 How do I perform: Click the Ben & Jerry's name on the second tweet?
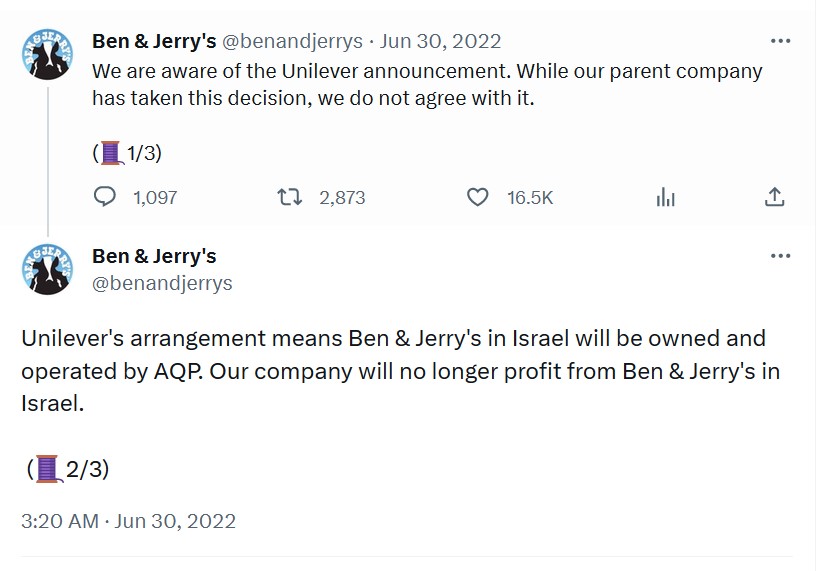(154, 256)
